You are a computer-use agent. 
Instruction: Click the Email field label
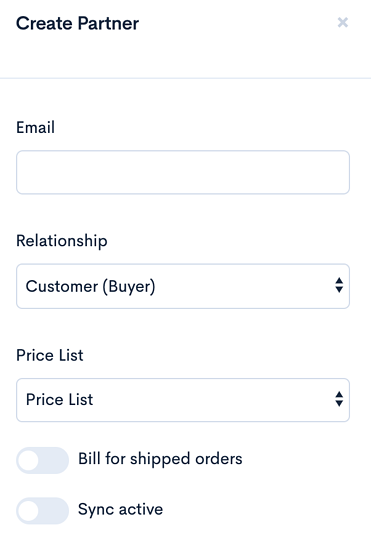point(35,127)
